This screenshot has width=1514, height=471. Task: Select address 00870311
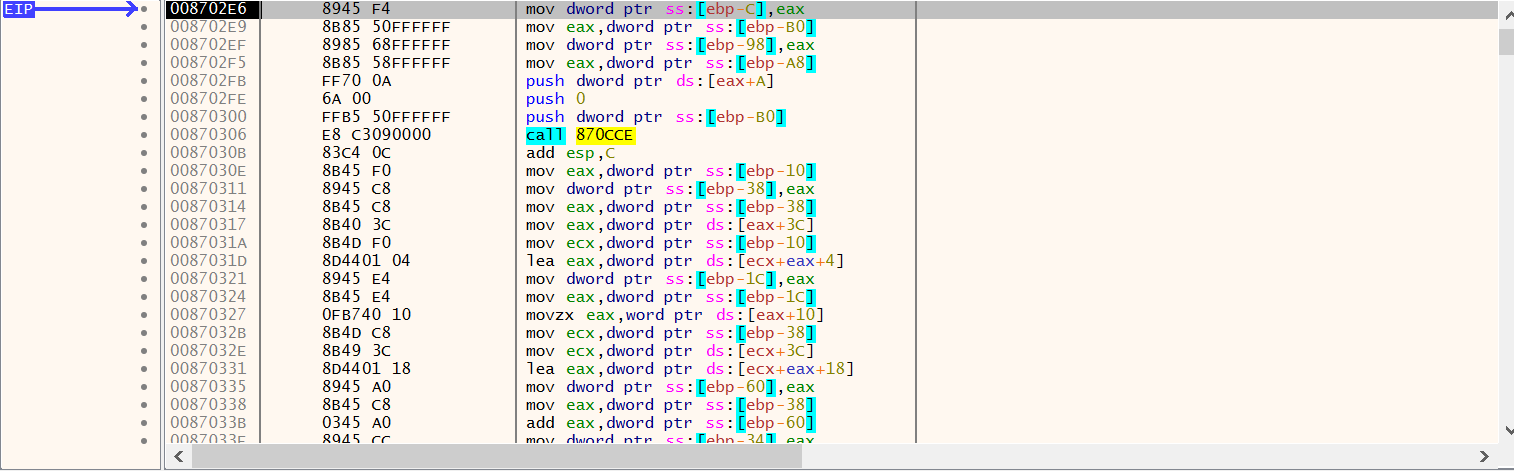[207, 189]
